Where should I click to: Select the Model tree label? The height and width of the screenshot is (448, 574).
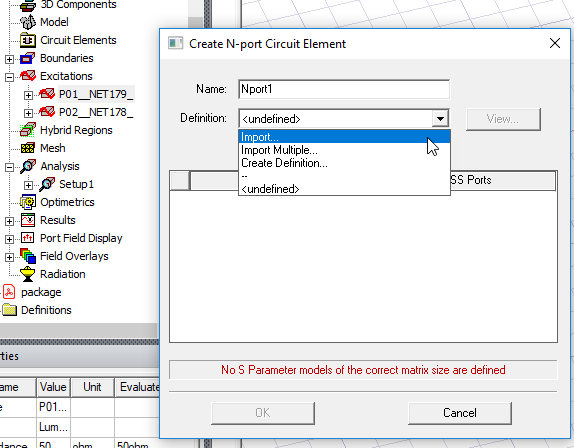pyautogui.click(x=54, y=22)
